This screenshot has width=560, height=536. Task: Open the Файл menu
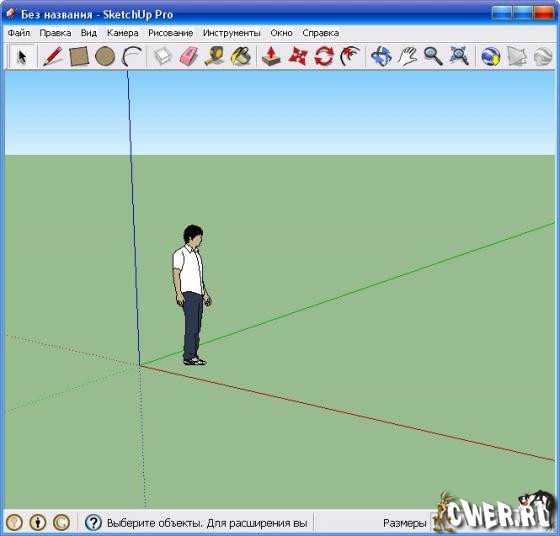19,33
